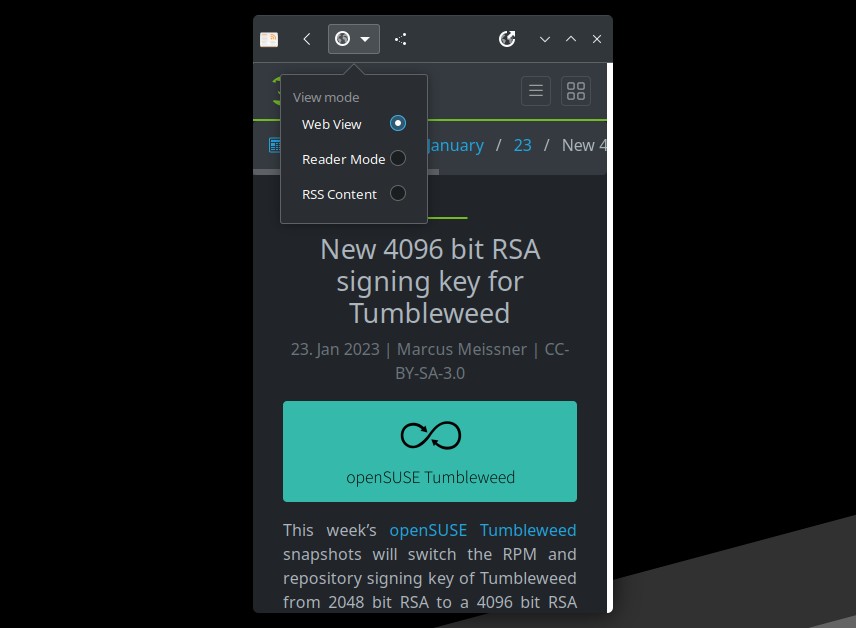
Task: Click the vertical scrollbar of the article
Action: 610,336
